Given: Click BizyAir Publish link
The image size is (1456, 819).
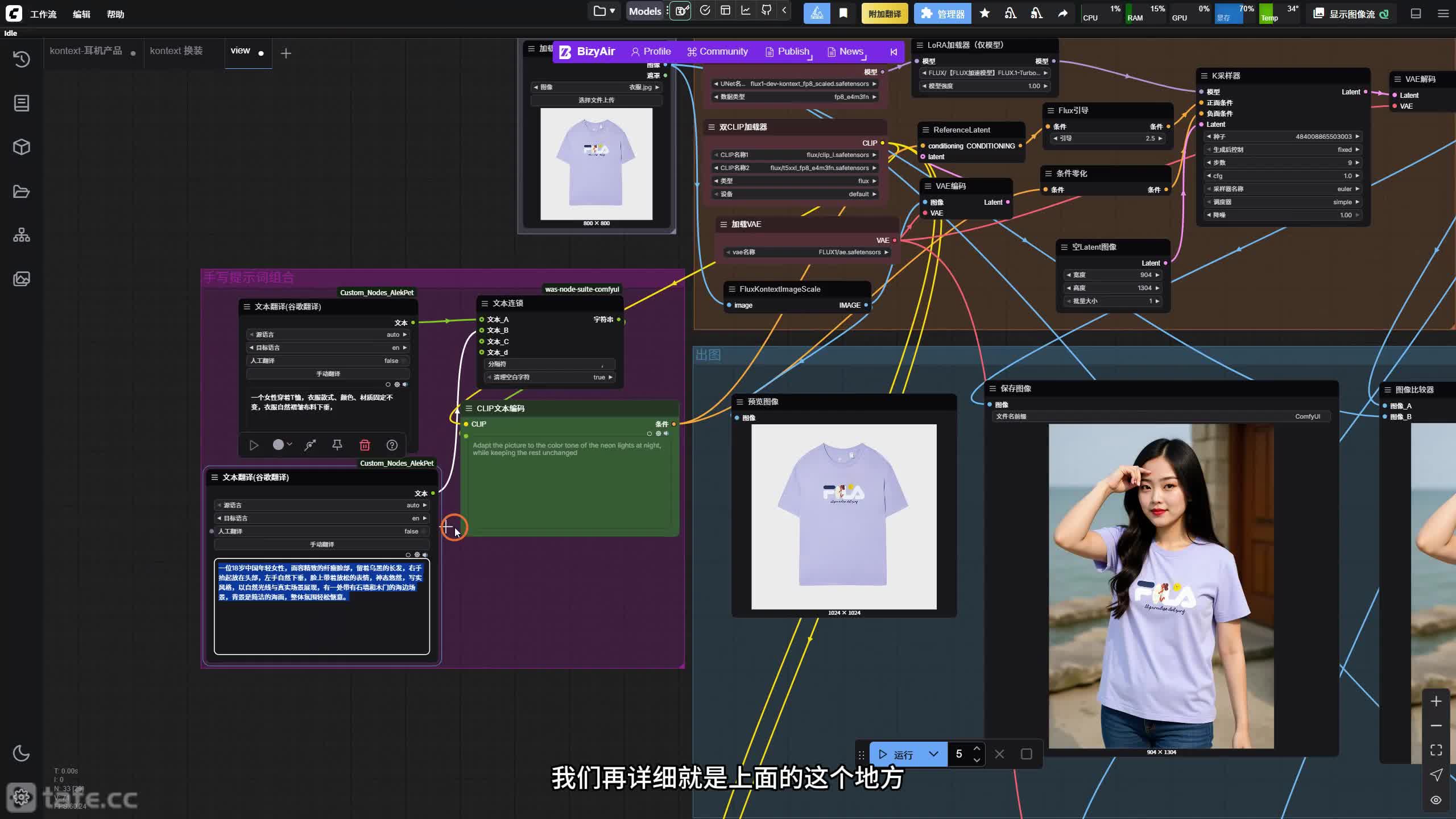Looking at the screenshot, I should [788, 52].
